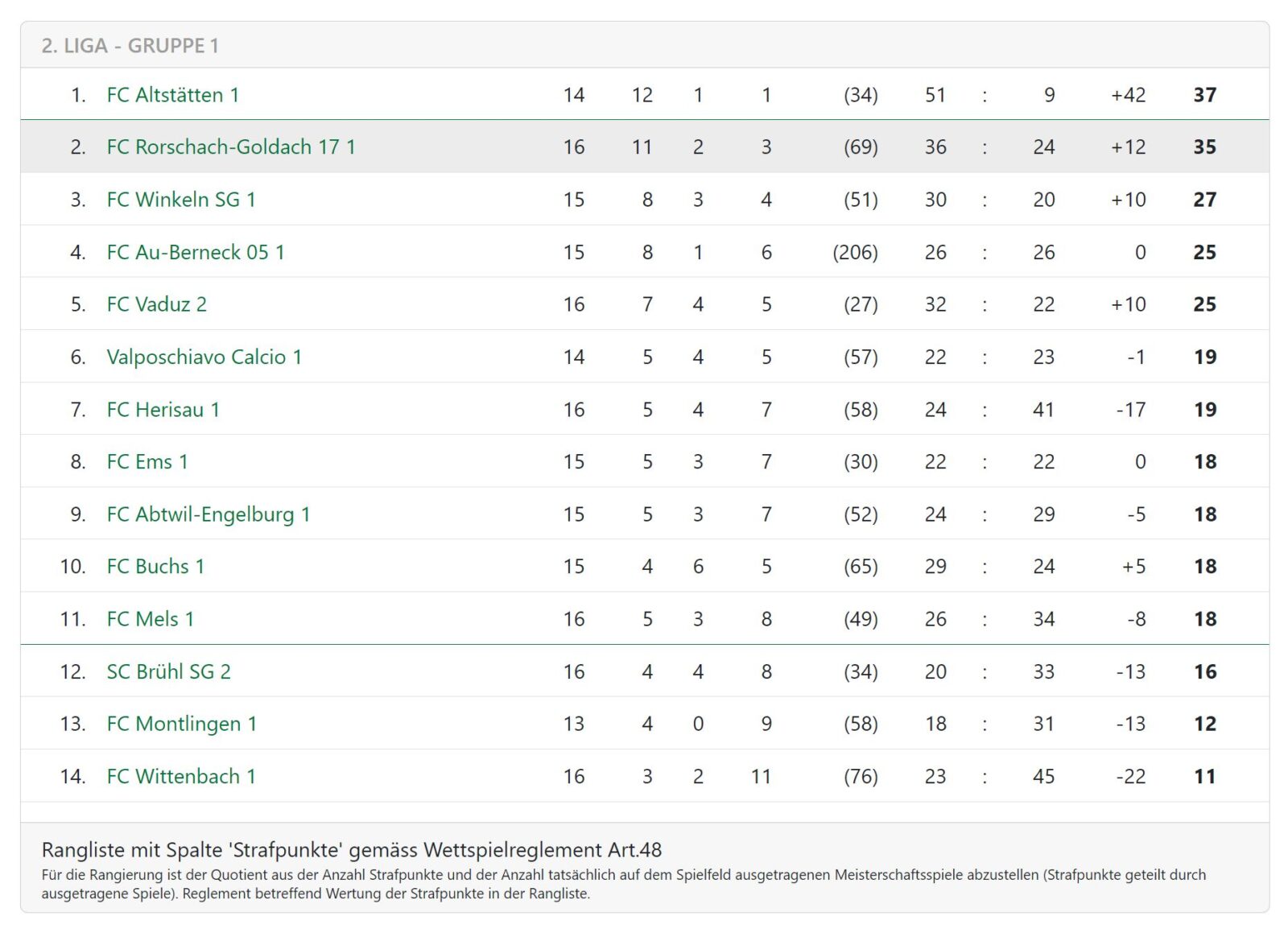1288x929 pixels.
Task: Click FC Au-Berneck's (206) penalty points value
Action: 855,253
